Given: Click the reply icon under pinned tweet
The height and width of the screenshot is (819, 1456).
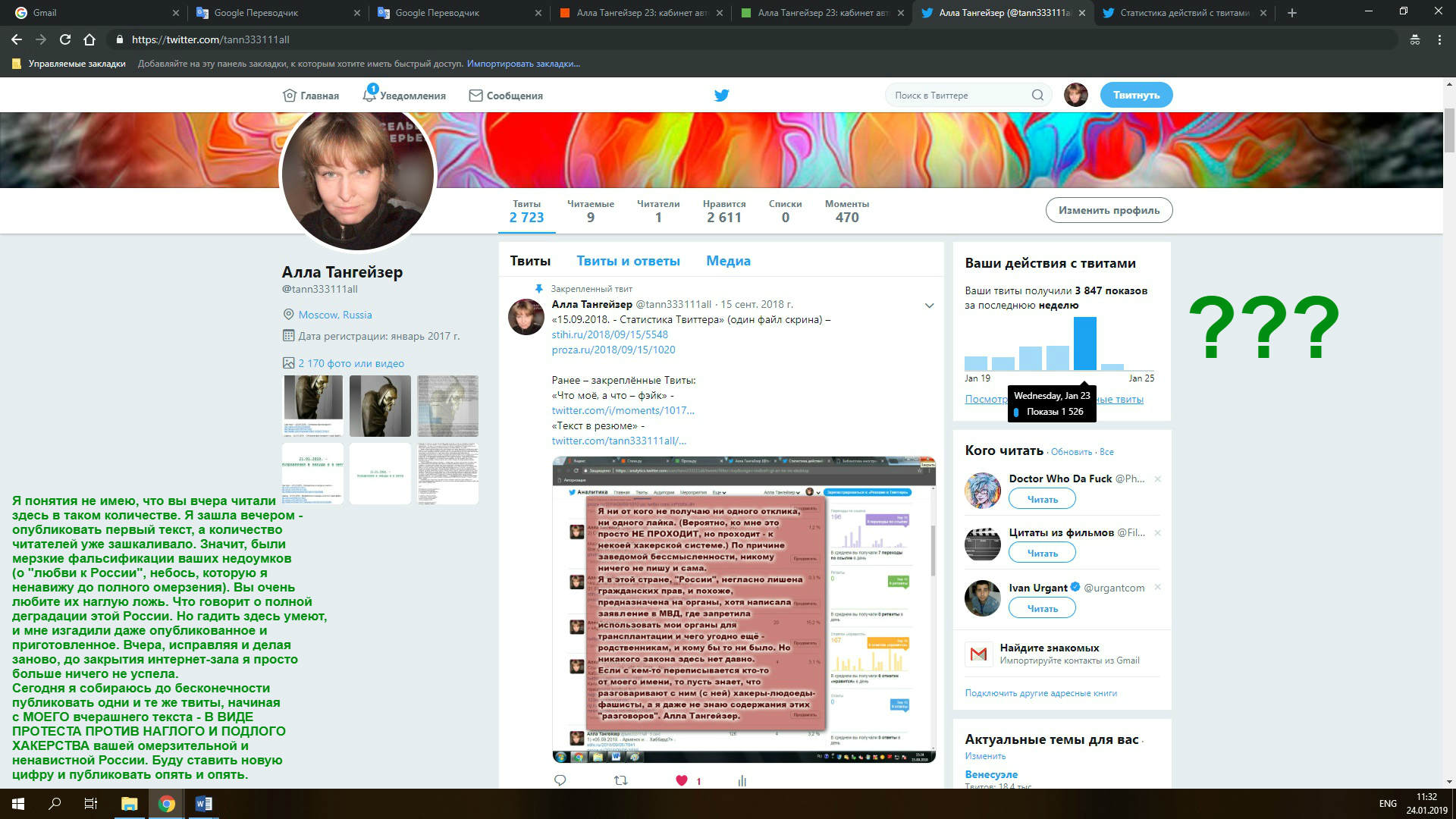Looking at the screenshot, I should pos(560,780).
